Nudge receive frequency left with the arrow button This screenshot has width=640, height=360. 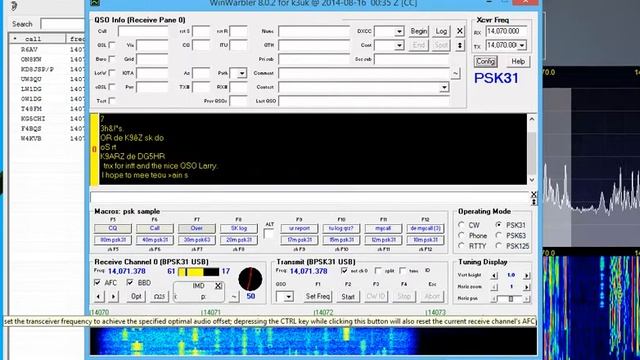coord(99,296)
